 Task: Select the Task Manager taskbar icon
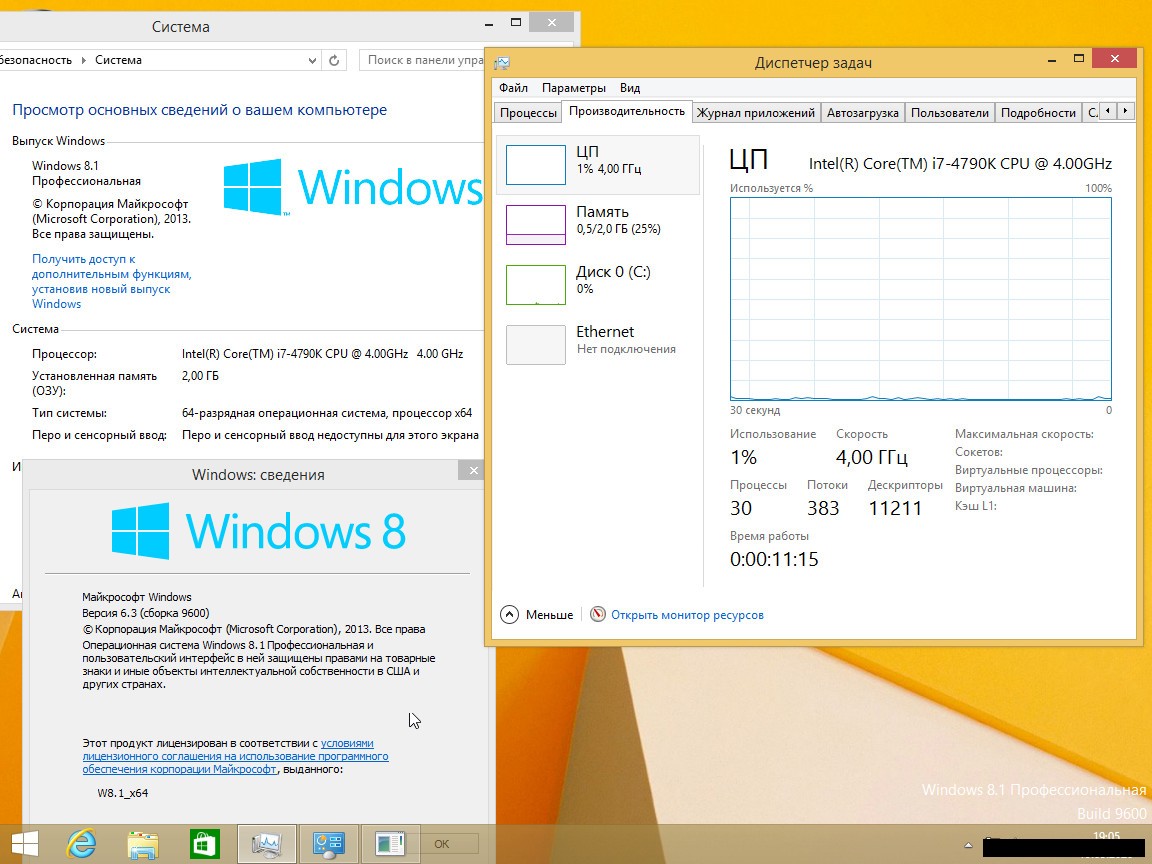pyautogui.click(x=267, y=844)
